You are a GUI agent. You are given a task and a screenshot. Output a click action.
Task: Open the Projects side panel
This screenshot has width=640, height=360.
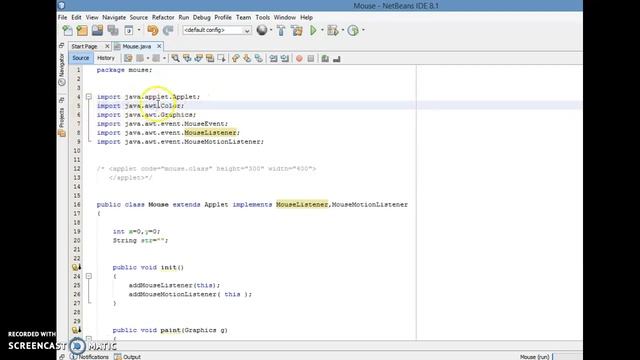(62, 122)
